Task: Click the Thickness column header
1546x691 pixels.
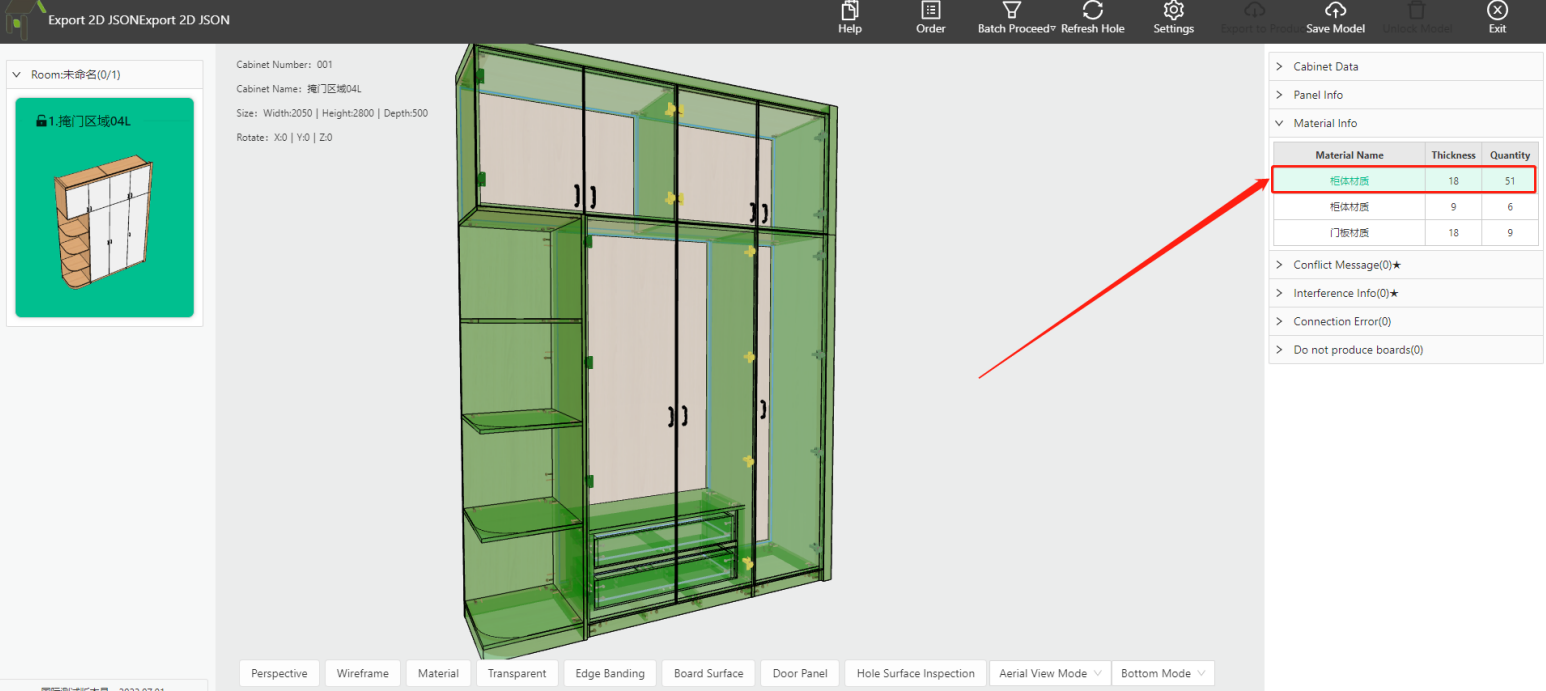Action: click(1453, 155)
